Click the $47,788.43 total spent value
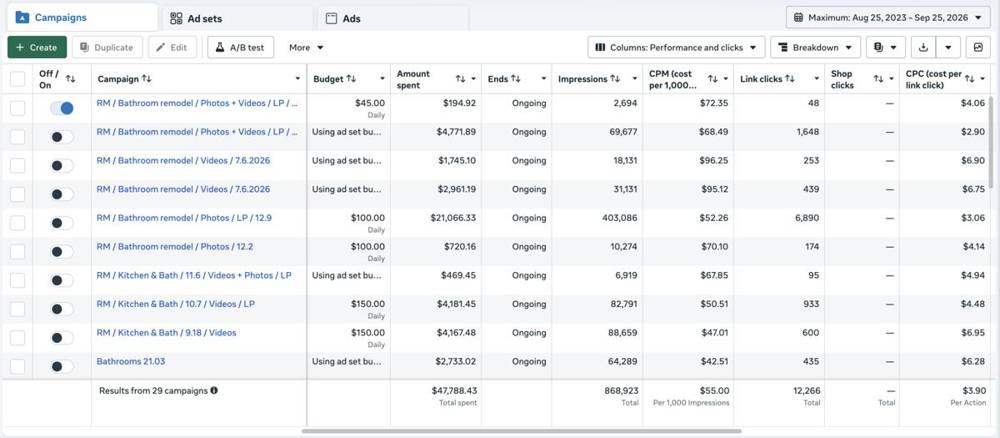Image resolution: width=1000 pixels, height=438 pixels. 454,391
